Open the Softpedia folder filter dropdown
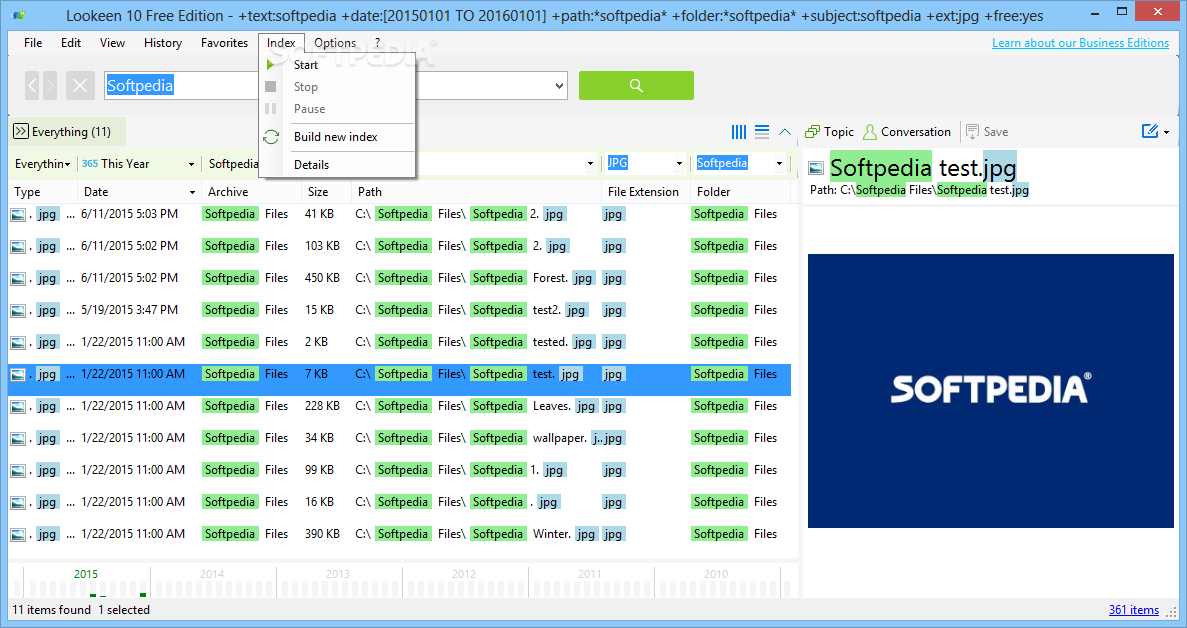Viewport: 1187px width, 628px height. (779, 163)
